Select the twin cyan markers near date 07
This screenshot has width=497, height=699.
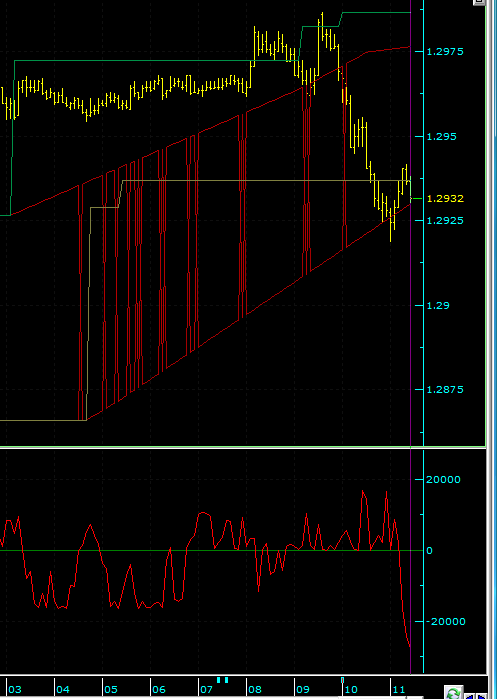[x=222, y=680]
